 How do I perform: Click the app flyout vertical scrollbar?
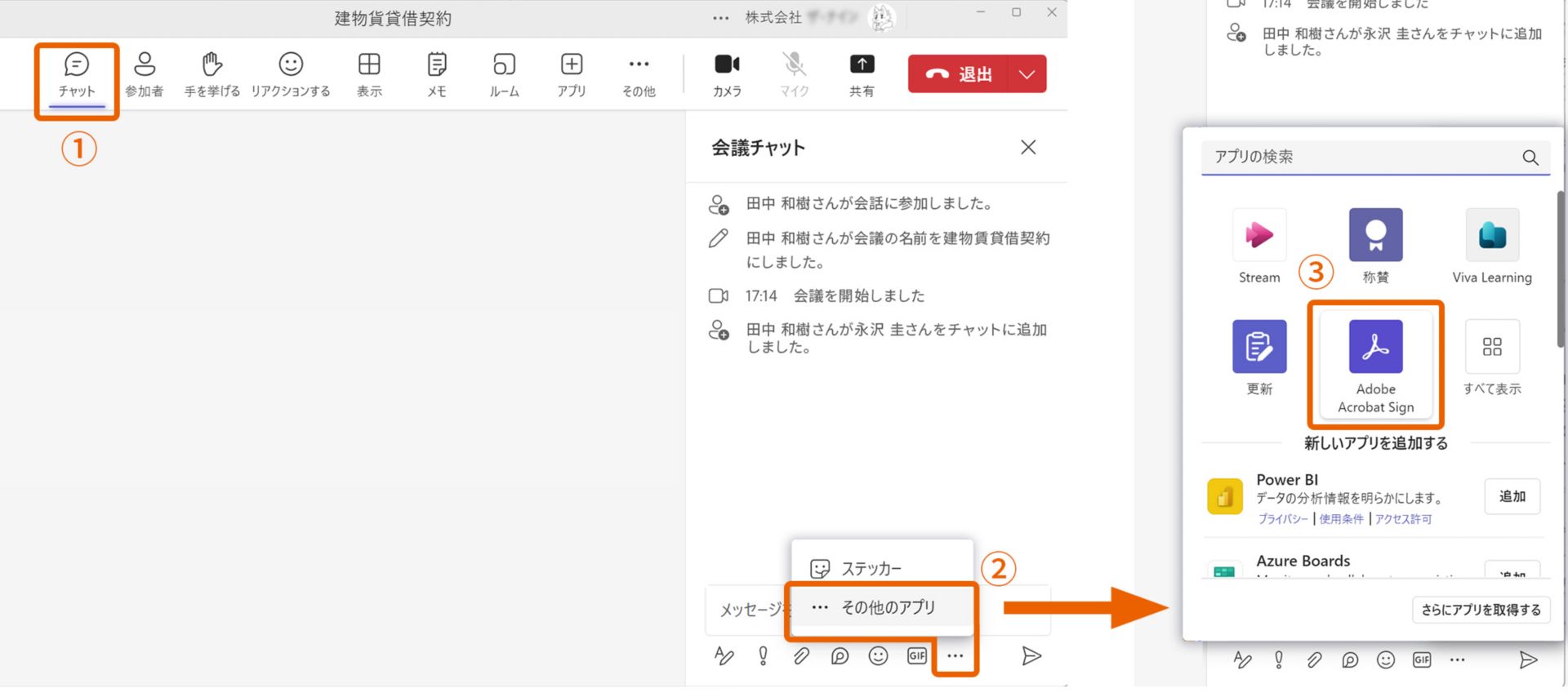pyautogui.click(x=1561, y=269)
